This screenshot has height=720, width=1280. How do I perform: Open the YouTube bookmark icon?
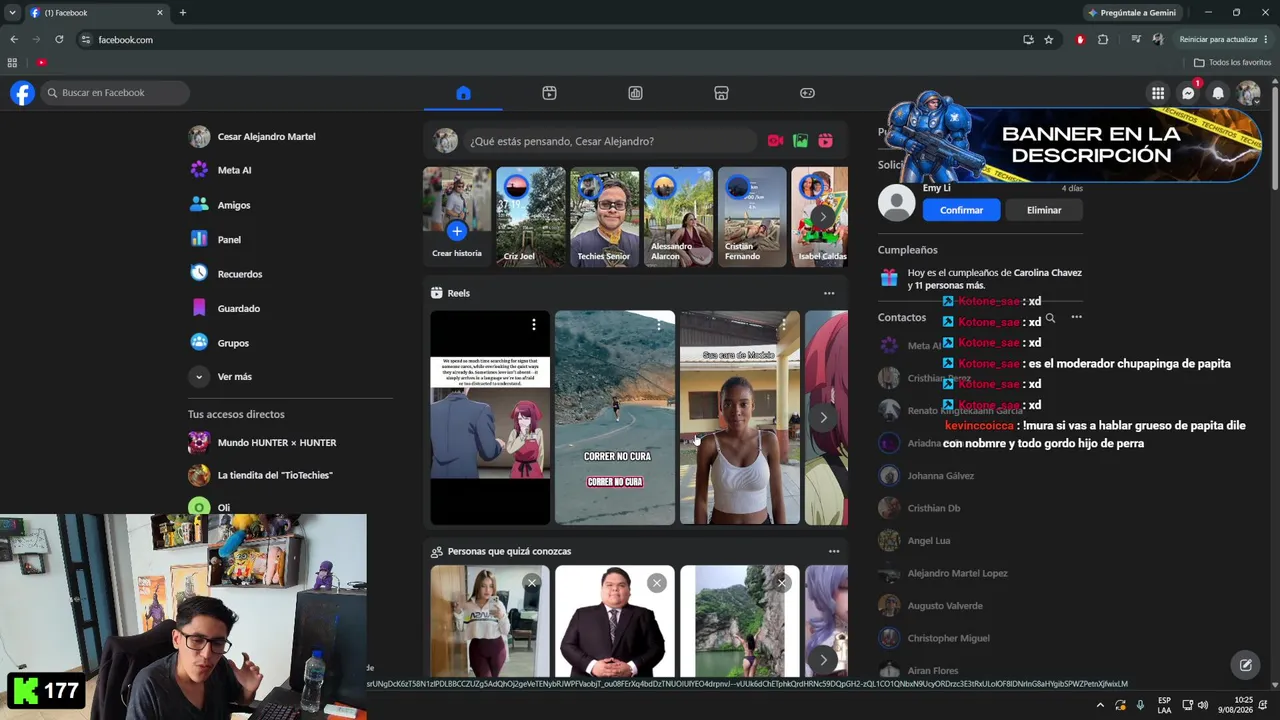(x=41, y=62)
